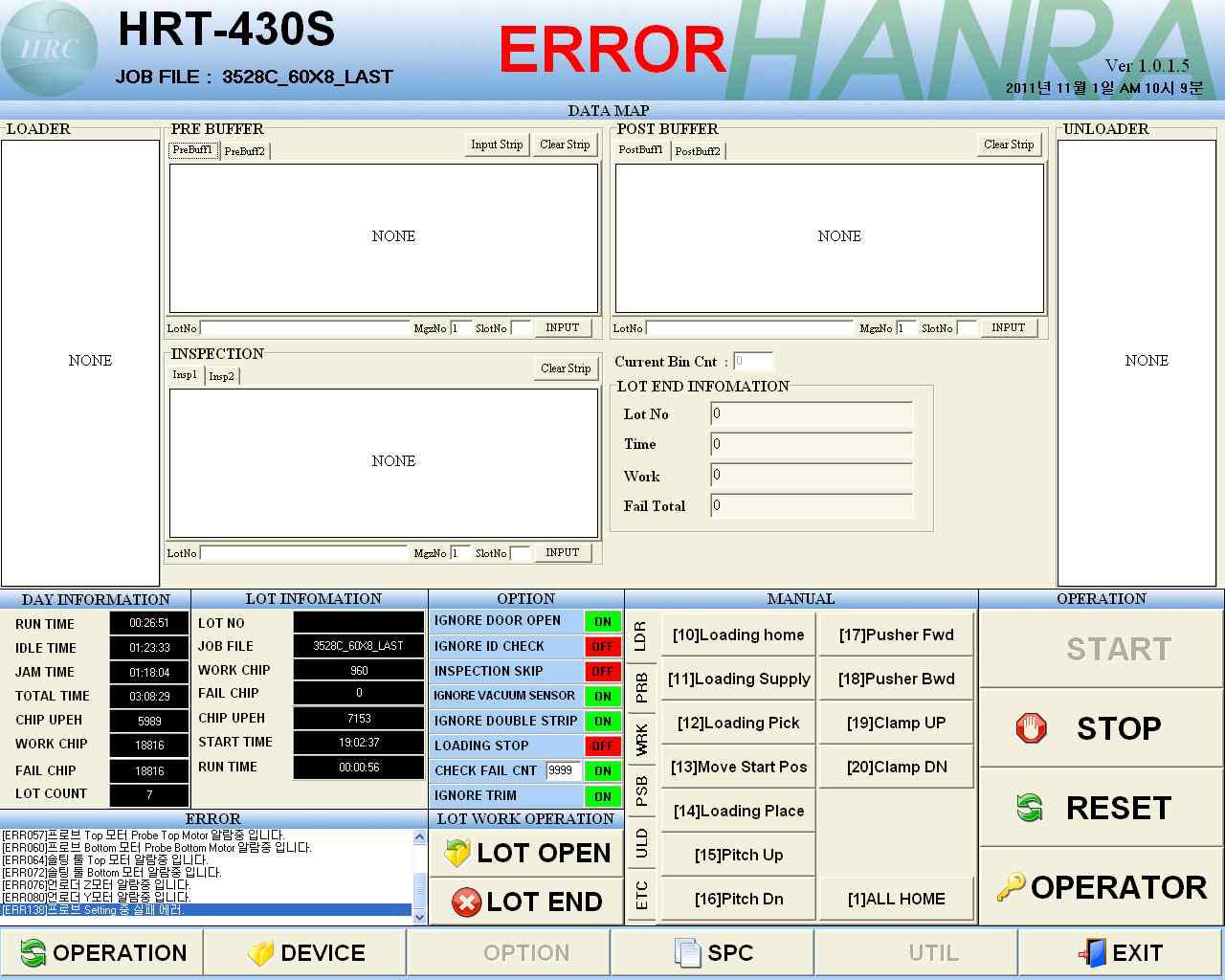Select the PreBuff1 tab

(193, 150)
